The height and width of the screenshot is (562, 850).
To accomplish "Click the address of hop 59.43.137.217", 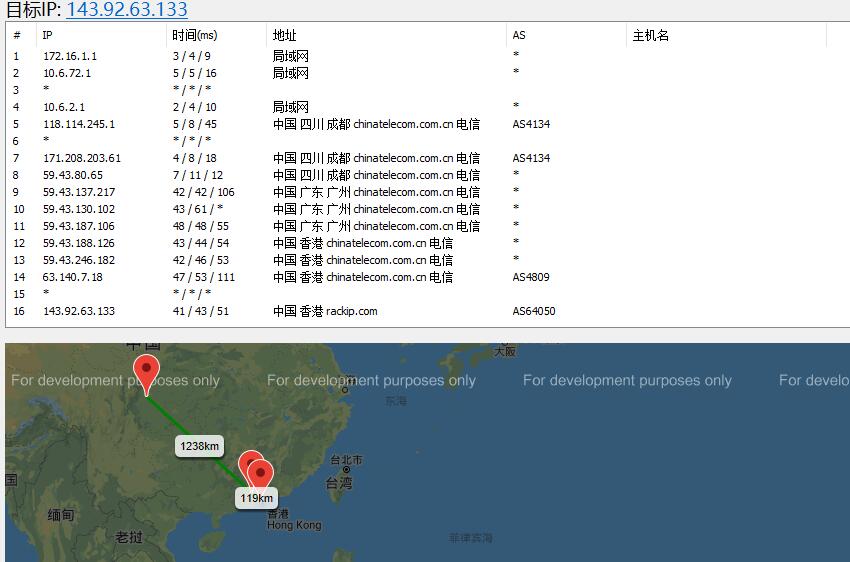I will pyautogui.click(x=376, y=192).
